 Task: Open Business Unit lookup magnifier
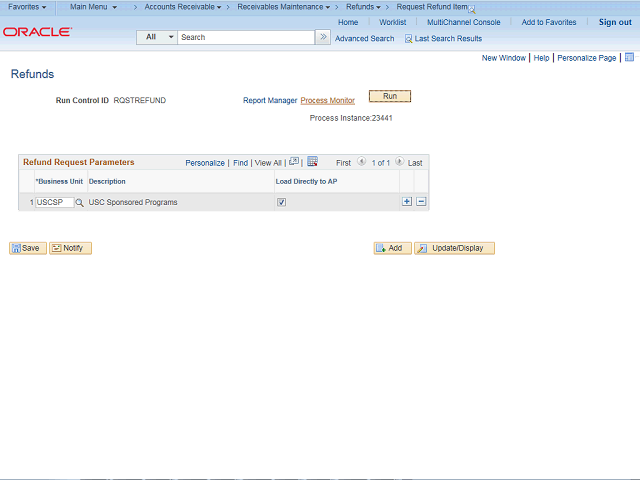pyautogui.click(x=80, y=202)
